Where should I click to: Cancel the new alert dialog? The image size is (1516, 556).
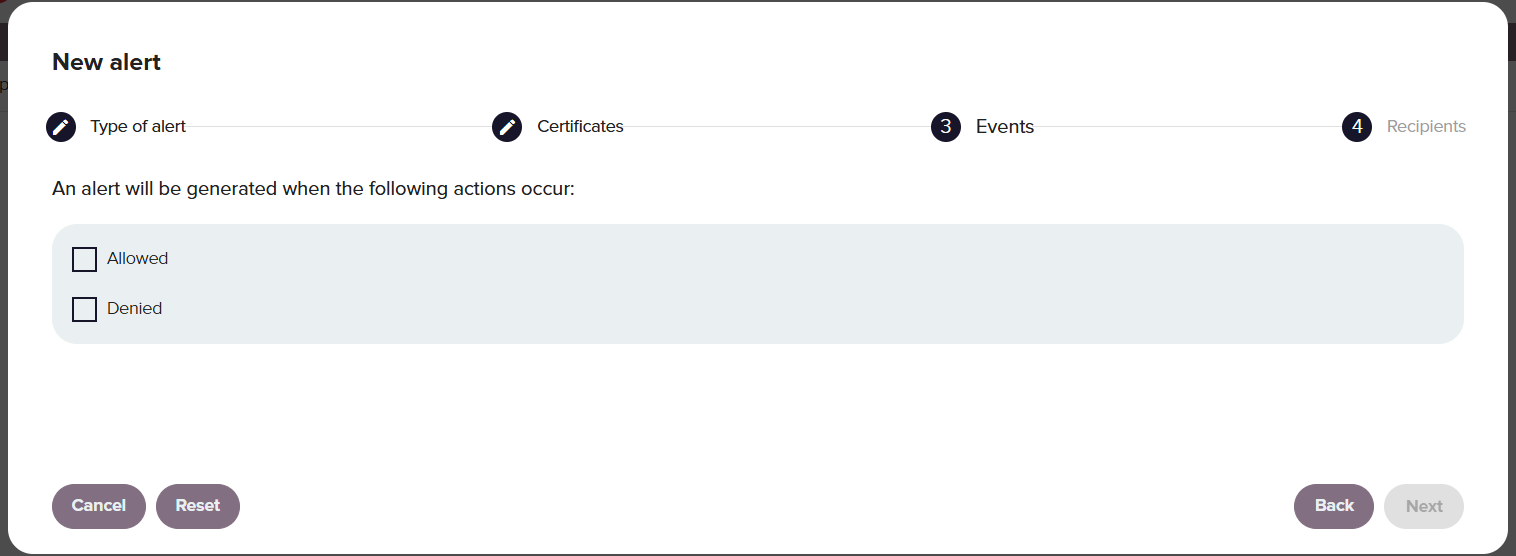pos(99,506)
